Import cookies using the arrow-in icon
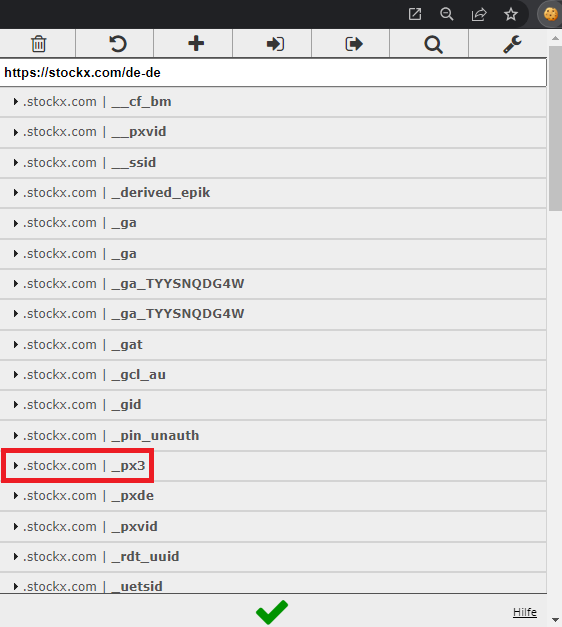This screenshot has height=627, width=562. coord(275,44)
